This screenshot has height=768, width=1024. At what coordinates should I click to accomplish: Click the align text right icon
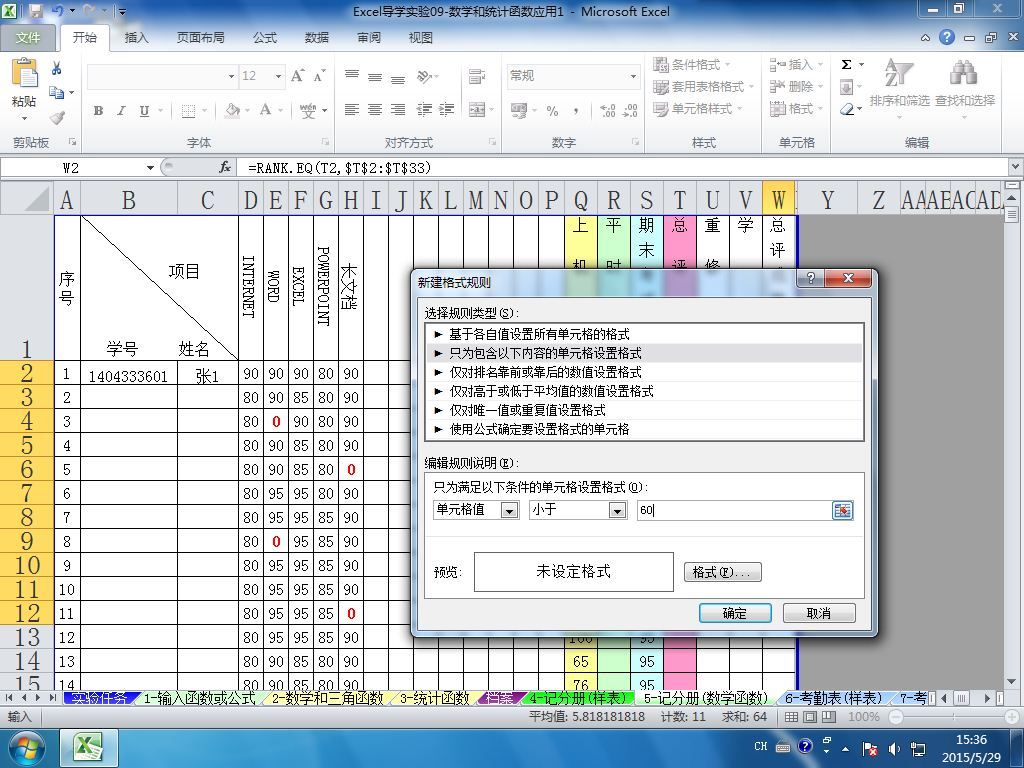398,110
